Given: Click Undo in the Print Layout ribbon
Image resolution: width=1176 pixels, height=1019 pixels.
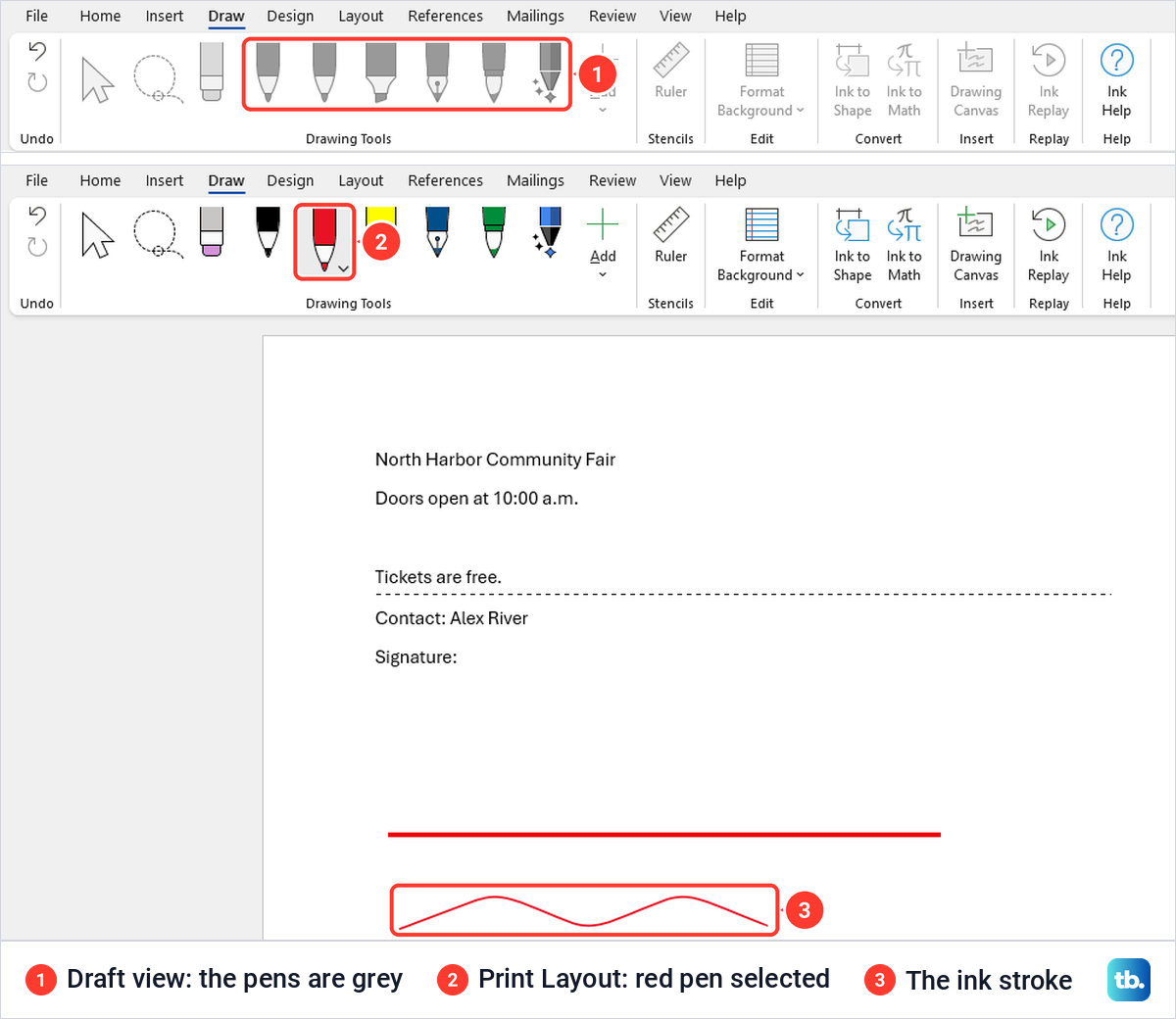Looking at the screenshot, I should [x=37, y=216].
